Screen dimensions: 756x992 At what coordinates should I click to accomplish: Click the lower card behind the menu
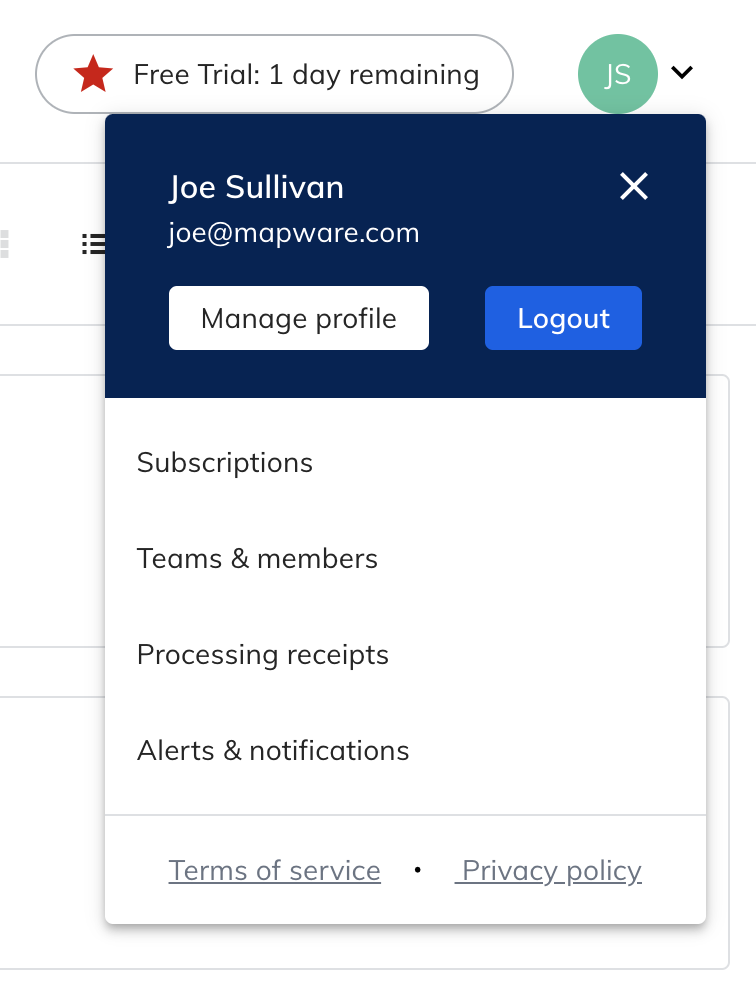[50, 830]
